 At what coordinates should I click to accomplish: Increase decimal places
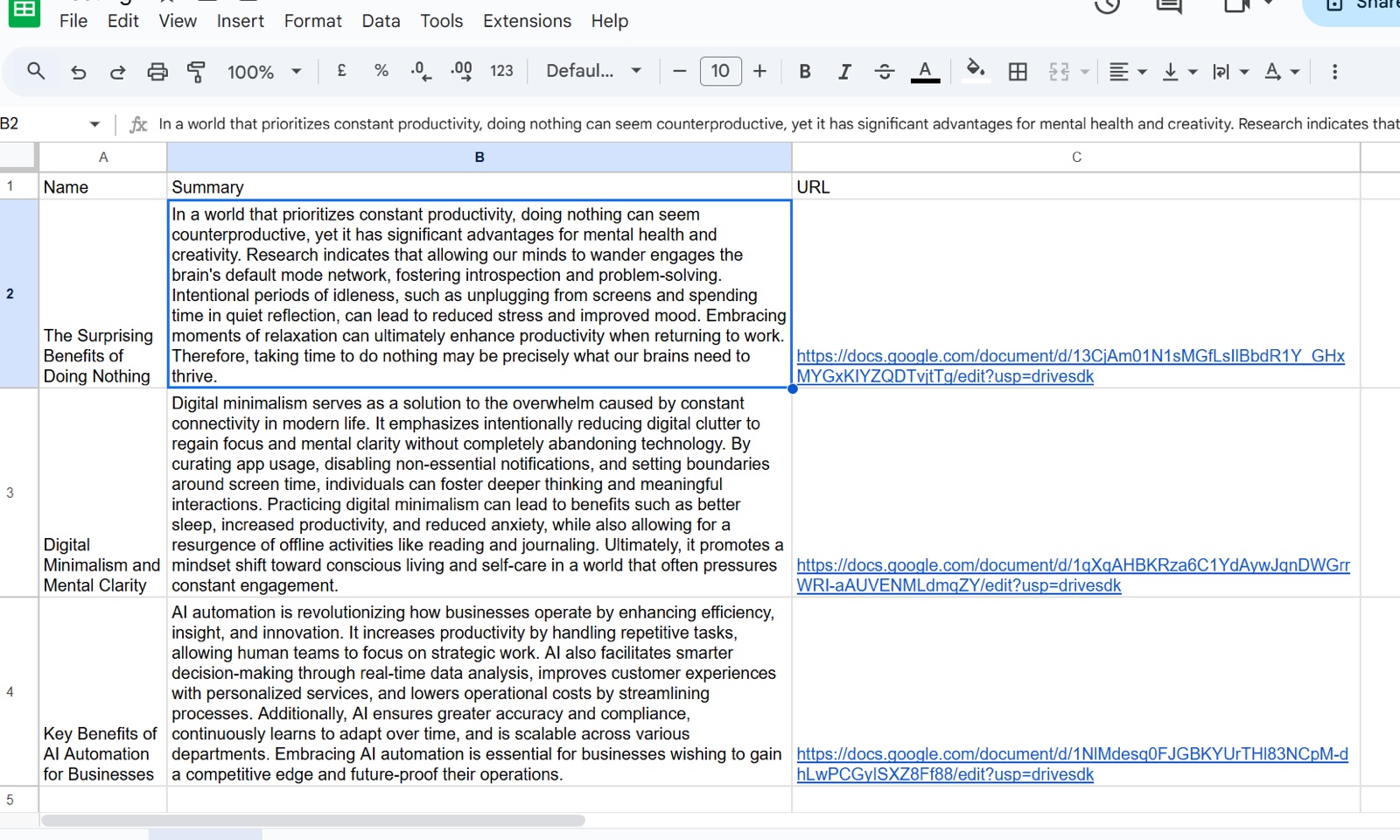click(461, 72)
